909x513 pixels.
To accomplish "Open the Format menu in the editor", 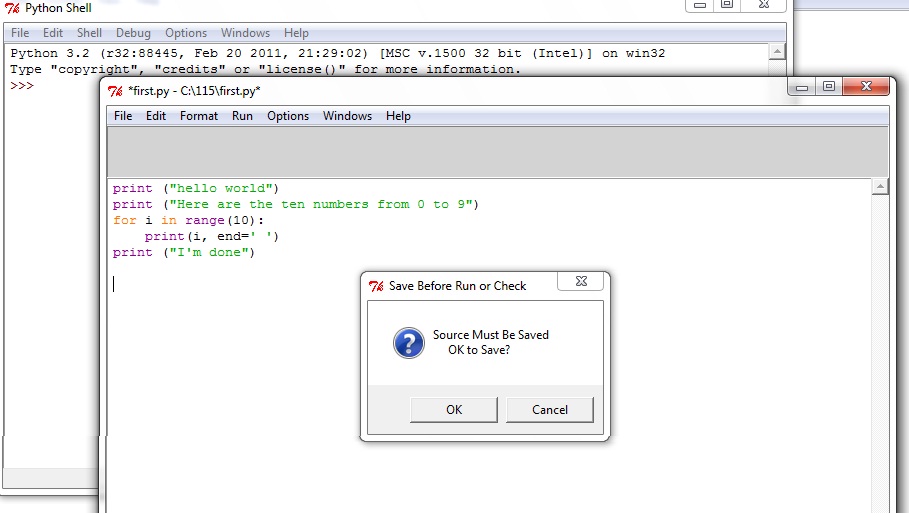I will coord(199,116).
